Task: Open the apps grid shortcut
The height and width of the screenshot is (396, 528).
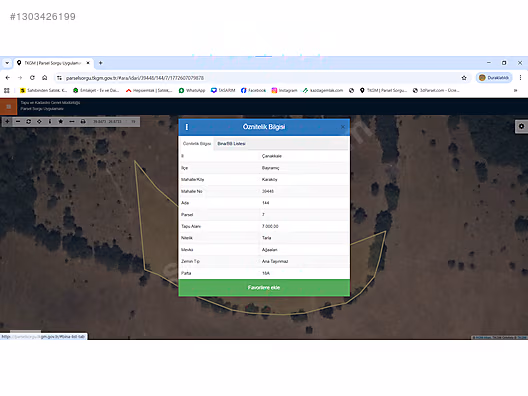Action: (x=7, y=90)
